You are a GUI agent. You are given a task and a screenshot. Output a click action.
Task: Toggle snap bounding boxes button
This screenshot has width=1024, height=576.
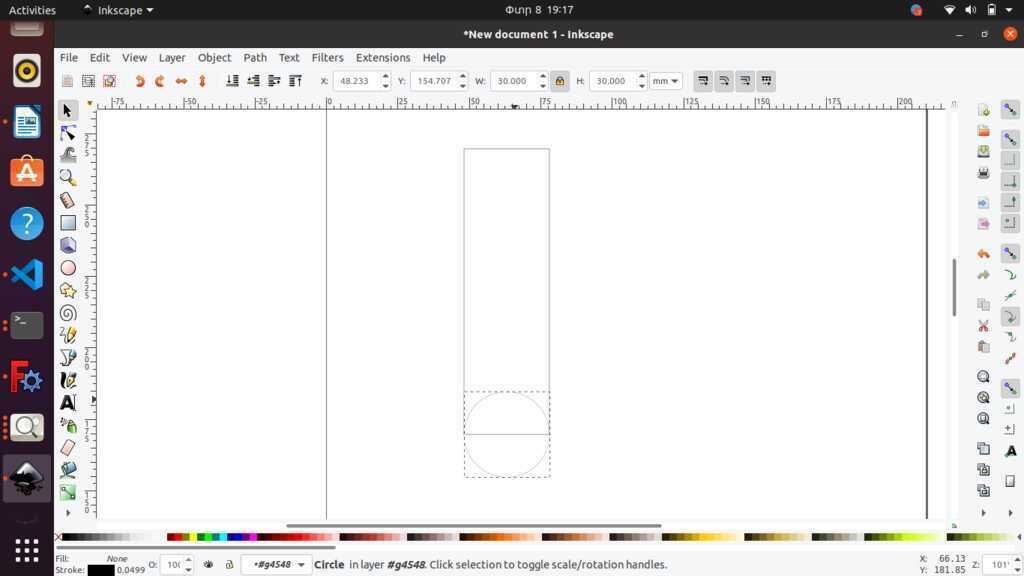[1010, 139]
